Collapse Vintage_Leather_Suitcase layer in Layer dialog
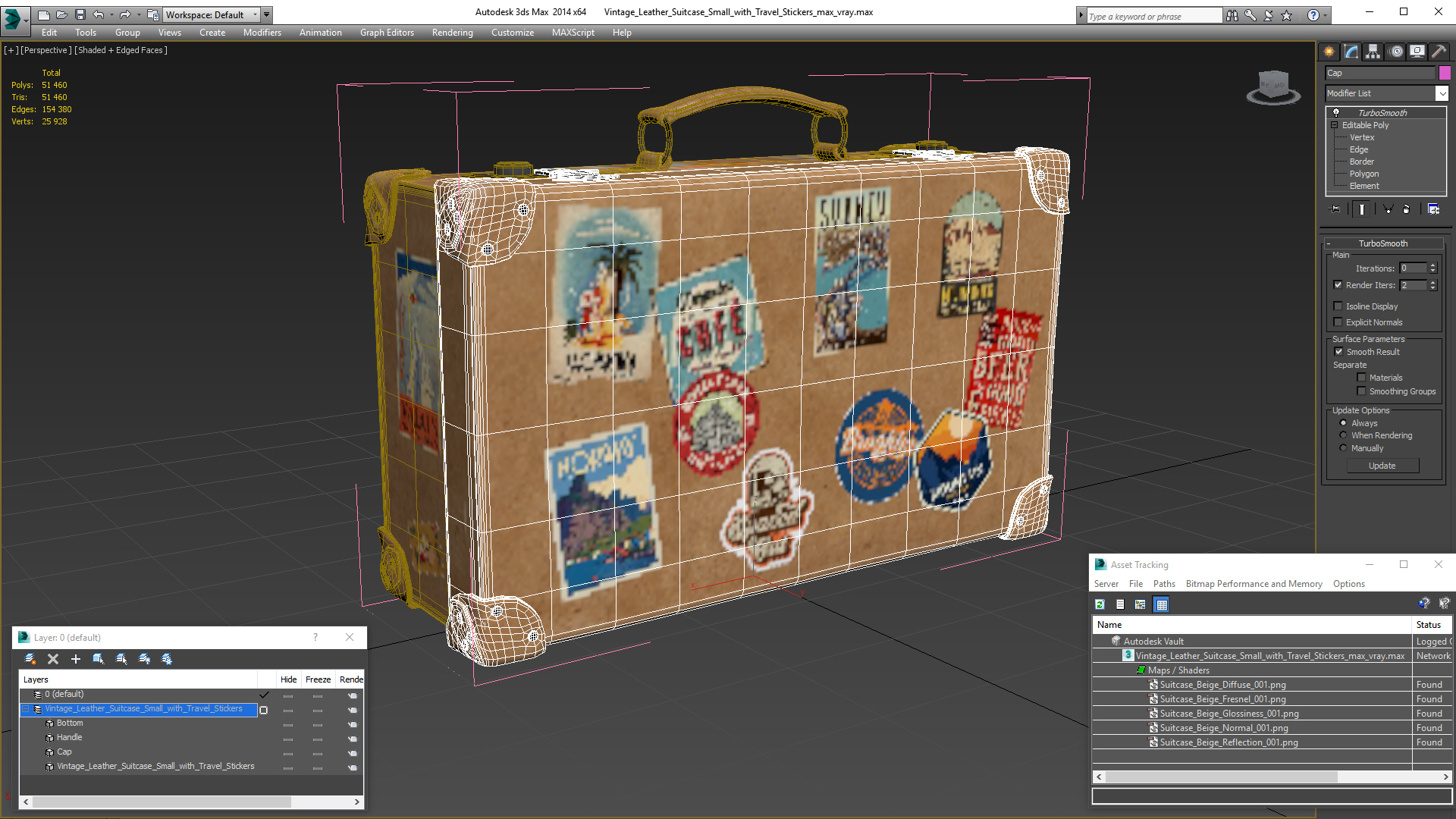This screenshot has height=819, width=1456. [x=26, y=709]
